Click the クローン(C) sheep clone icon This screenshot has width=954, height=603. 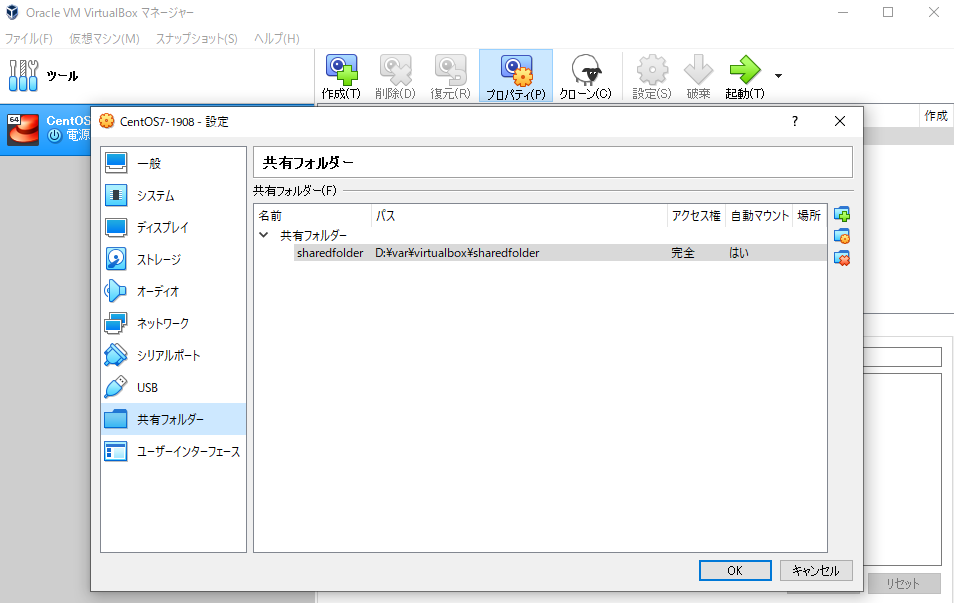(585, 76)
